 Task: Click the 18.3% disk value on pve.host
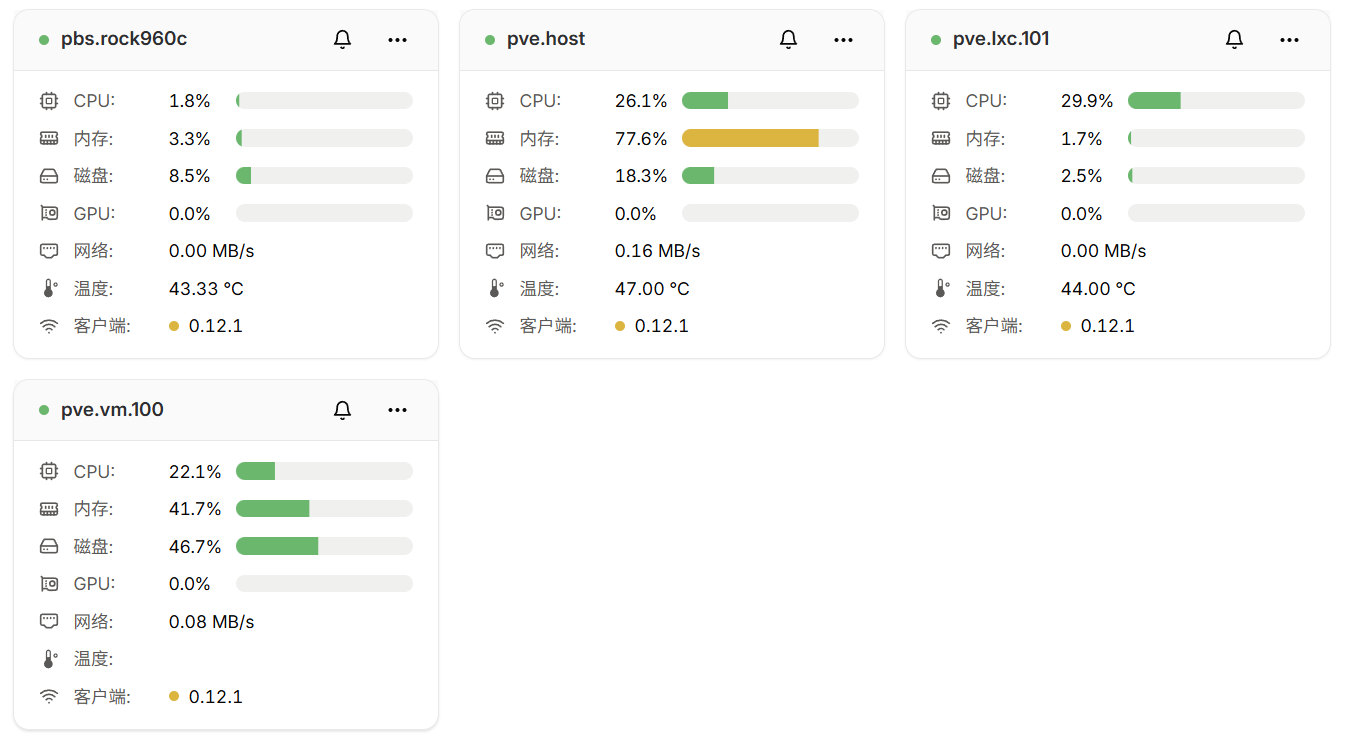641,176
